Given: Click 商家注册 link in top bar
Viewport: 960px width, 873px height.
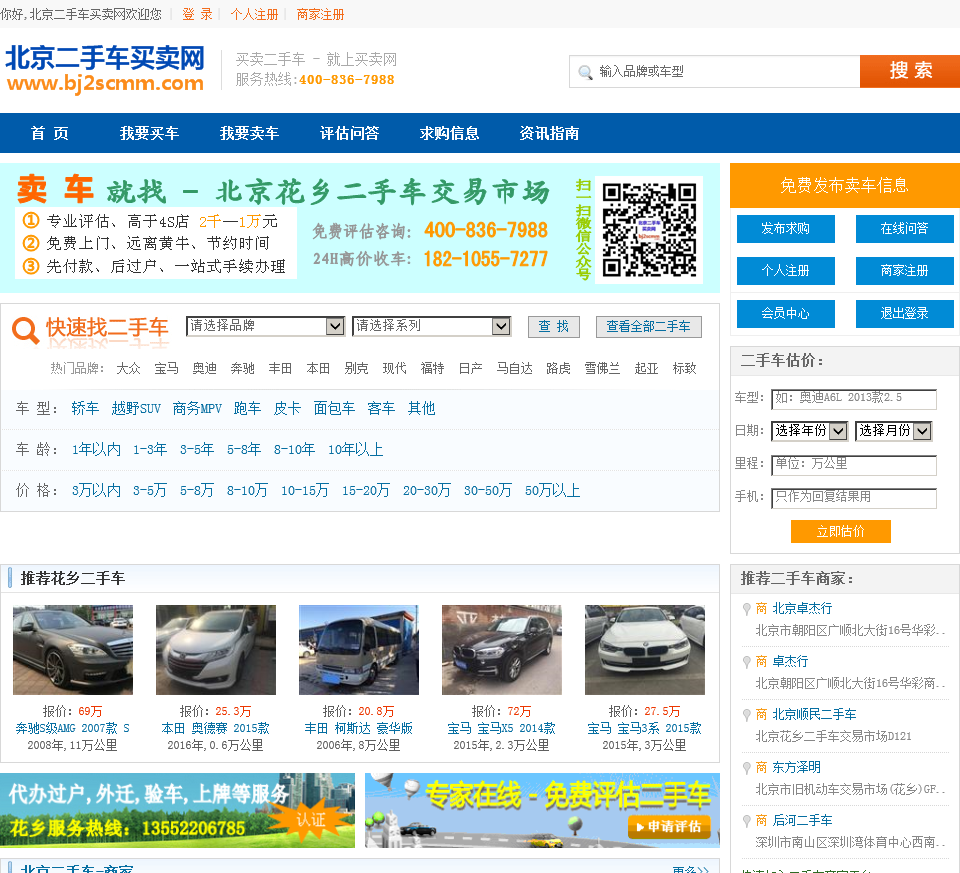Looking at the screenshot, I should pos(320,14).
